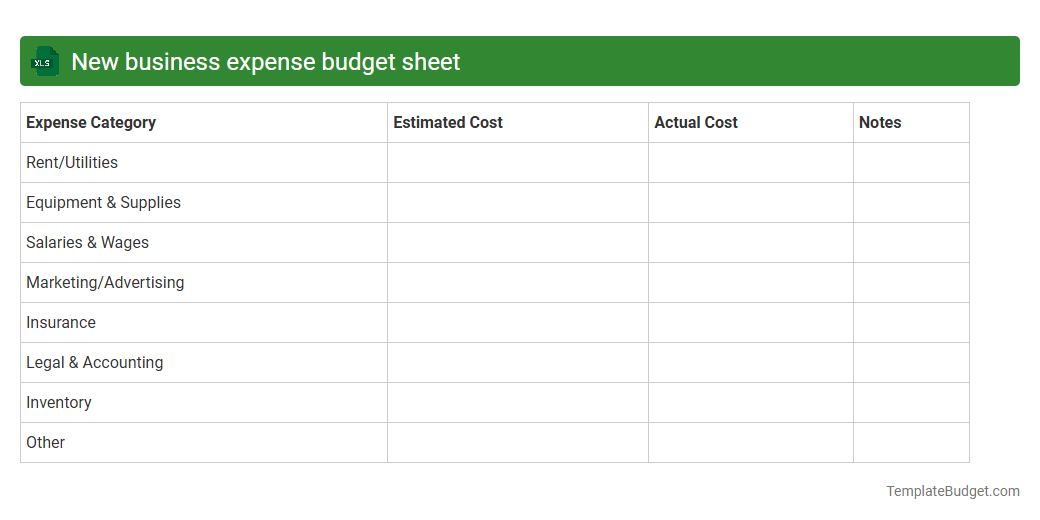Click Actual Cost cell for Salaries & Wages
The image size is (1040, 520).
[751, 243]
